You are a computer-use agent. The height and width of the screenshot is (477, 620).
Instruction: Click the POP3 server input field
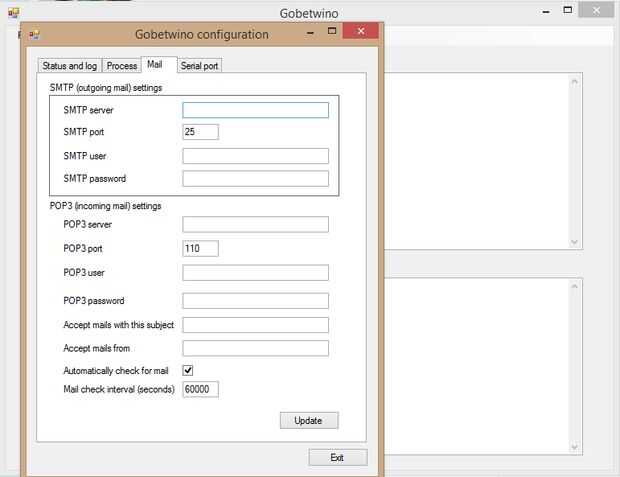255,224
